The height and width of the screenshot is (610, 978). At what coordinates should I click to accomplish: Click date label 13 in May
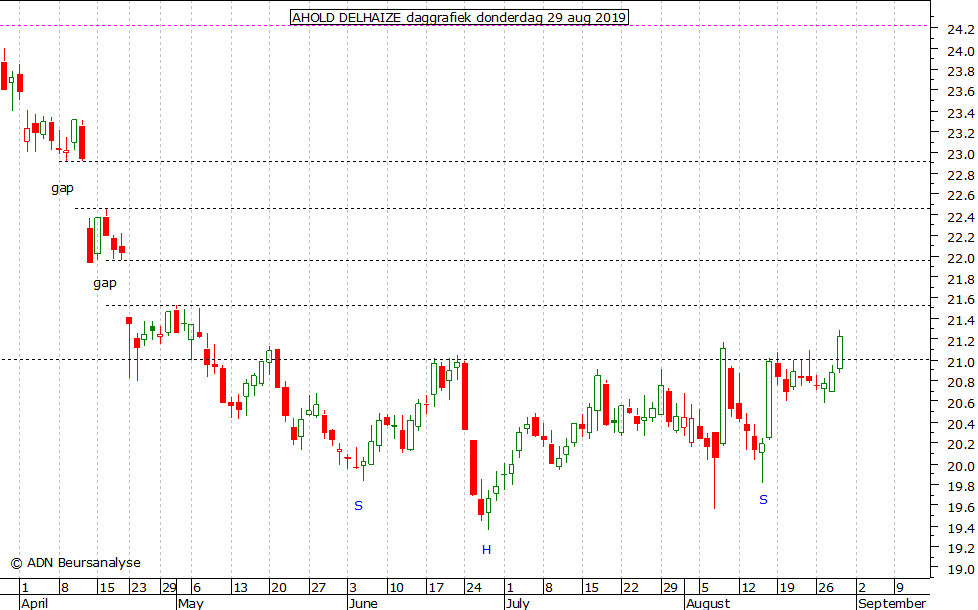click(240, 588)
